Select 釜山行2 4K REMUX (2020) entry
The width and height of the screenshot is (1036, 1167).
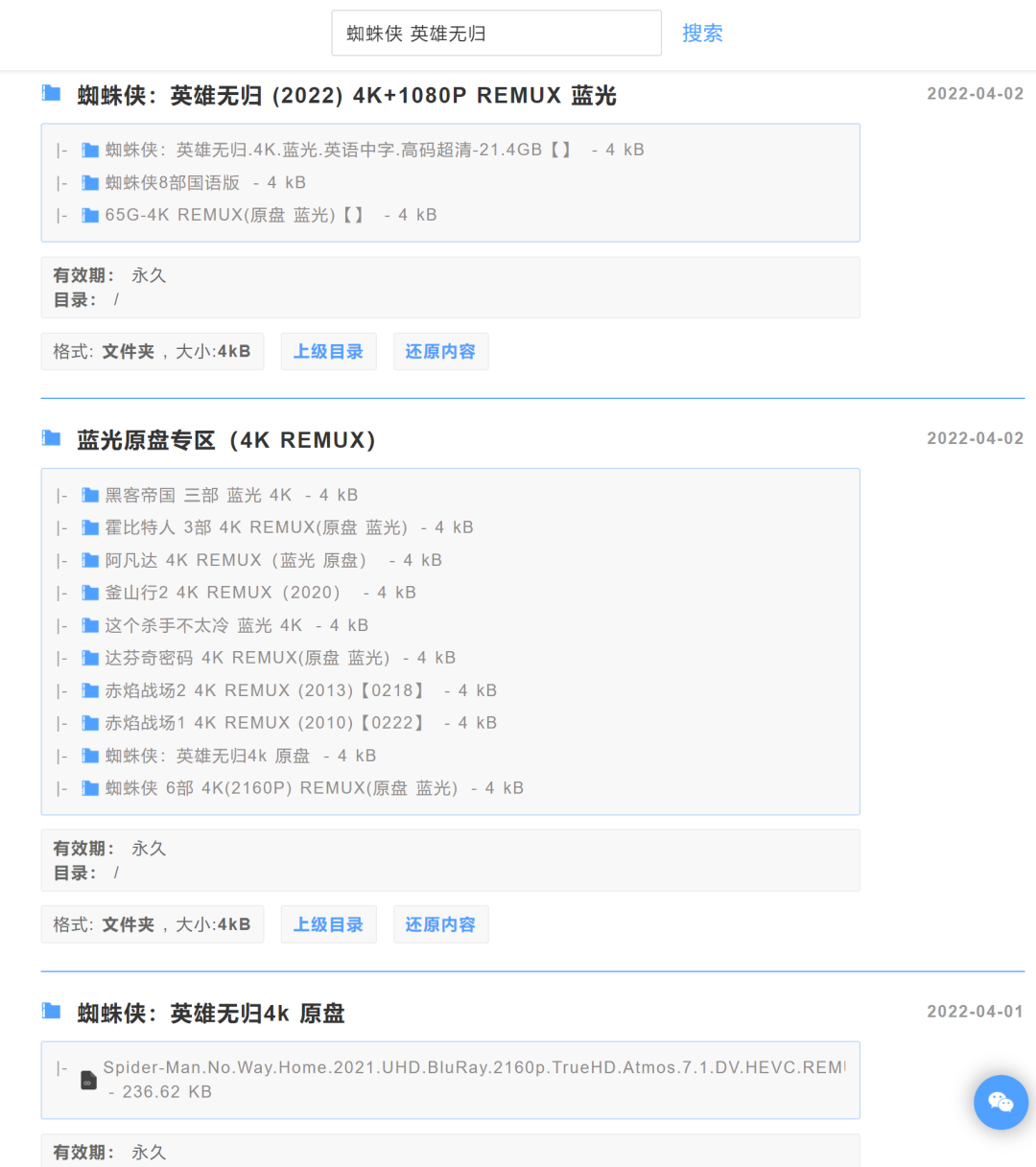pyautogui.click(x=223, y=593)
